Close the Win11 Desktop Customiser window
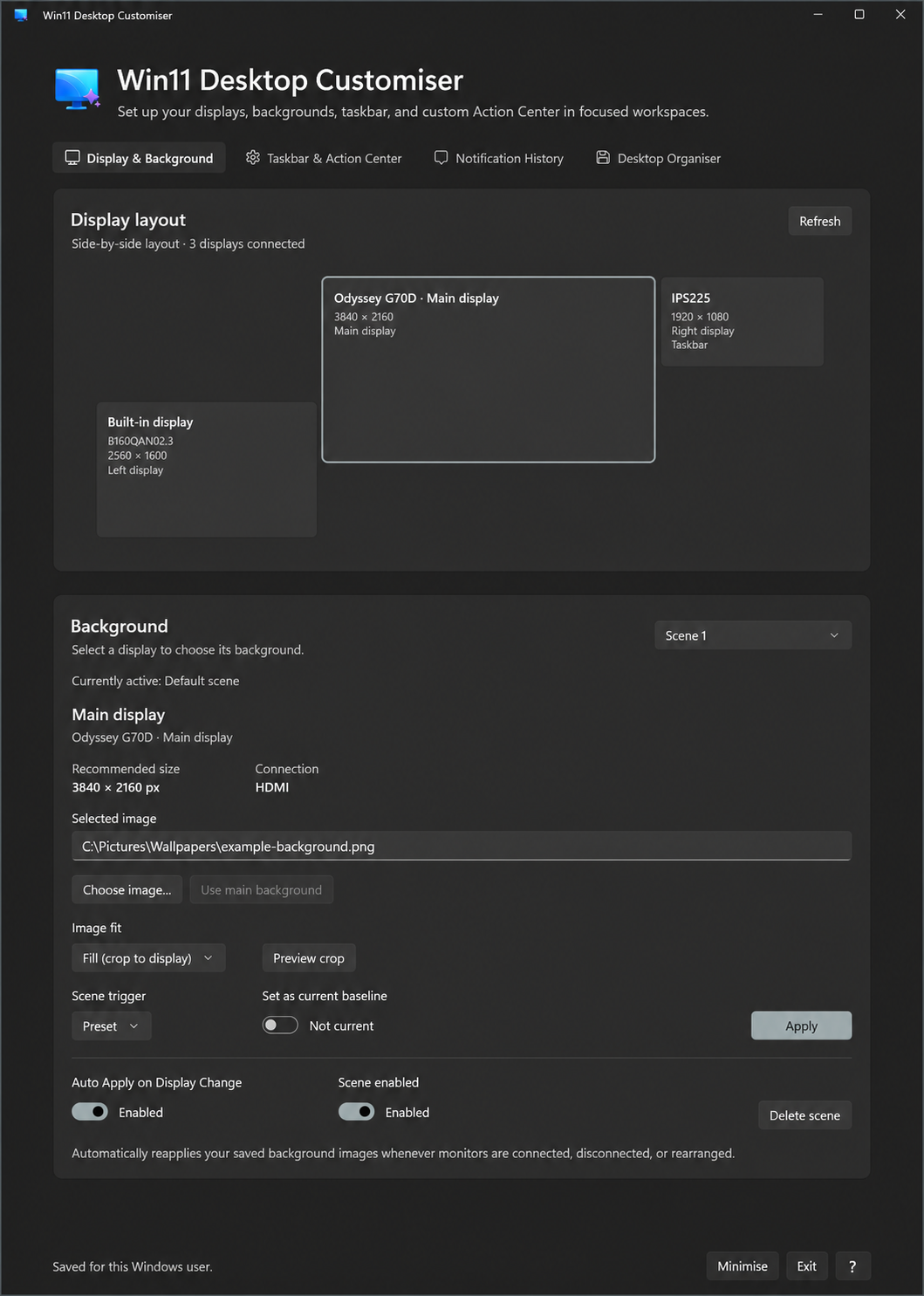The width and height of the screenshot is (924, 1296). pos(900,14)
